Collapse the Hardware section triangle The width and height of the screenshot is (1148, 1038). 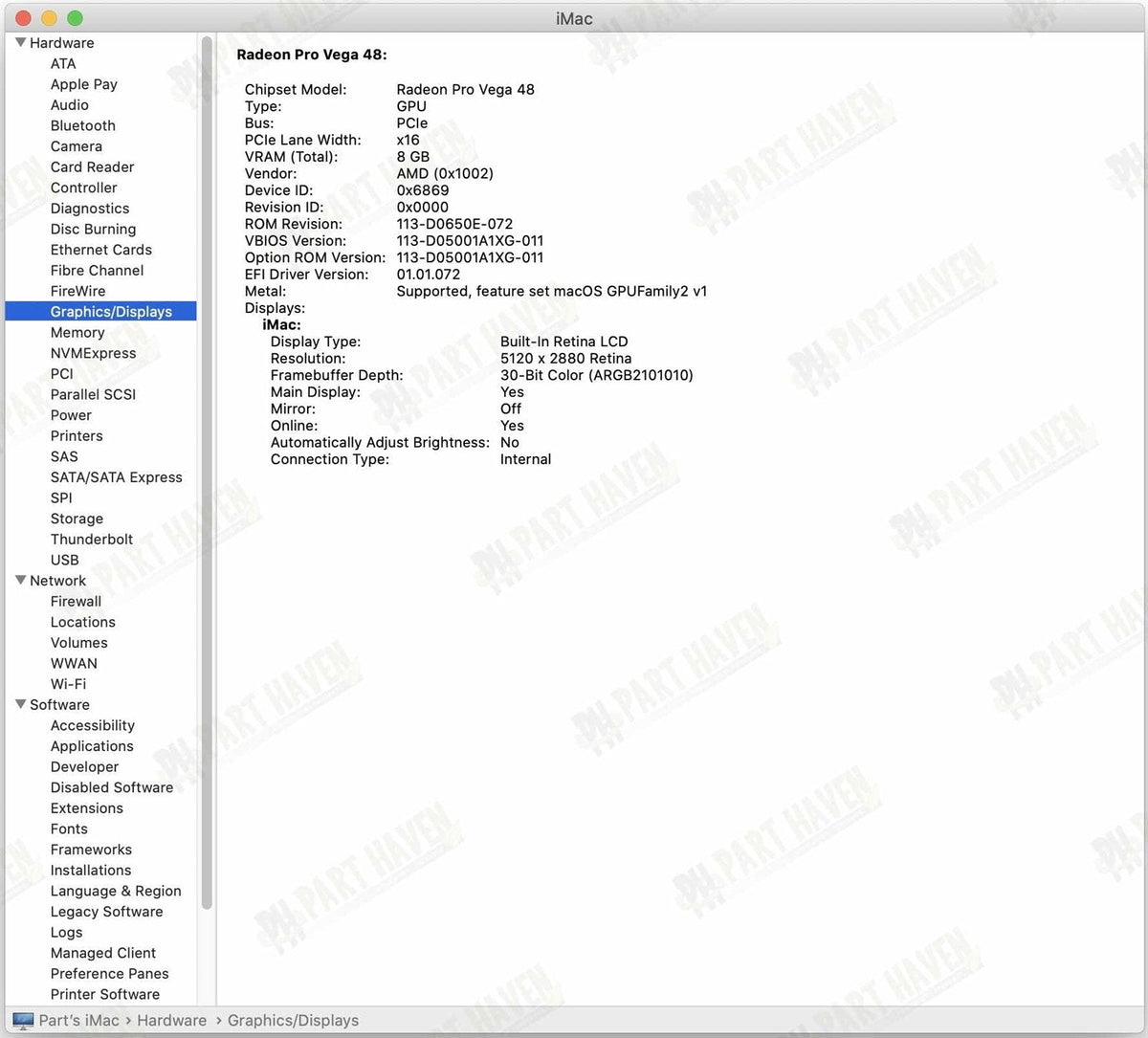coord(20,42)
